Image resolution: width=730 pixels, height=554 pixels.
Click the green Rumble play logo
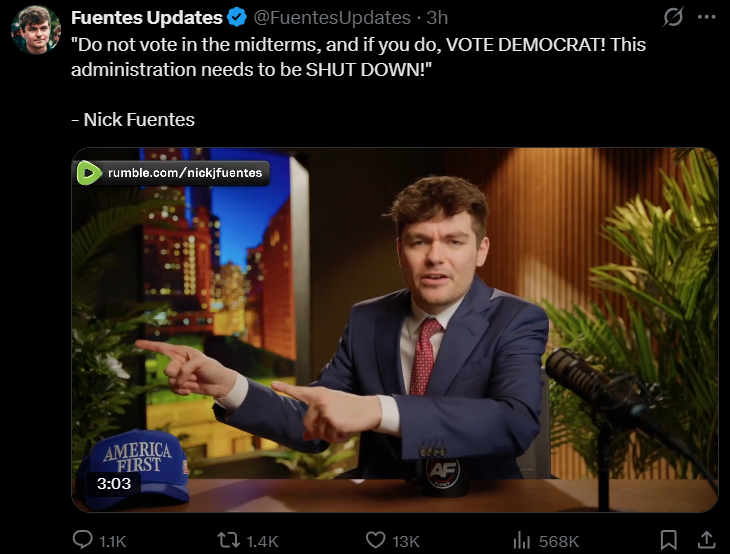(88, 173)
